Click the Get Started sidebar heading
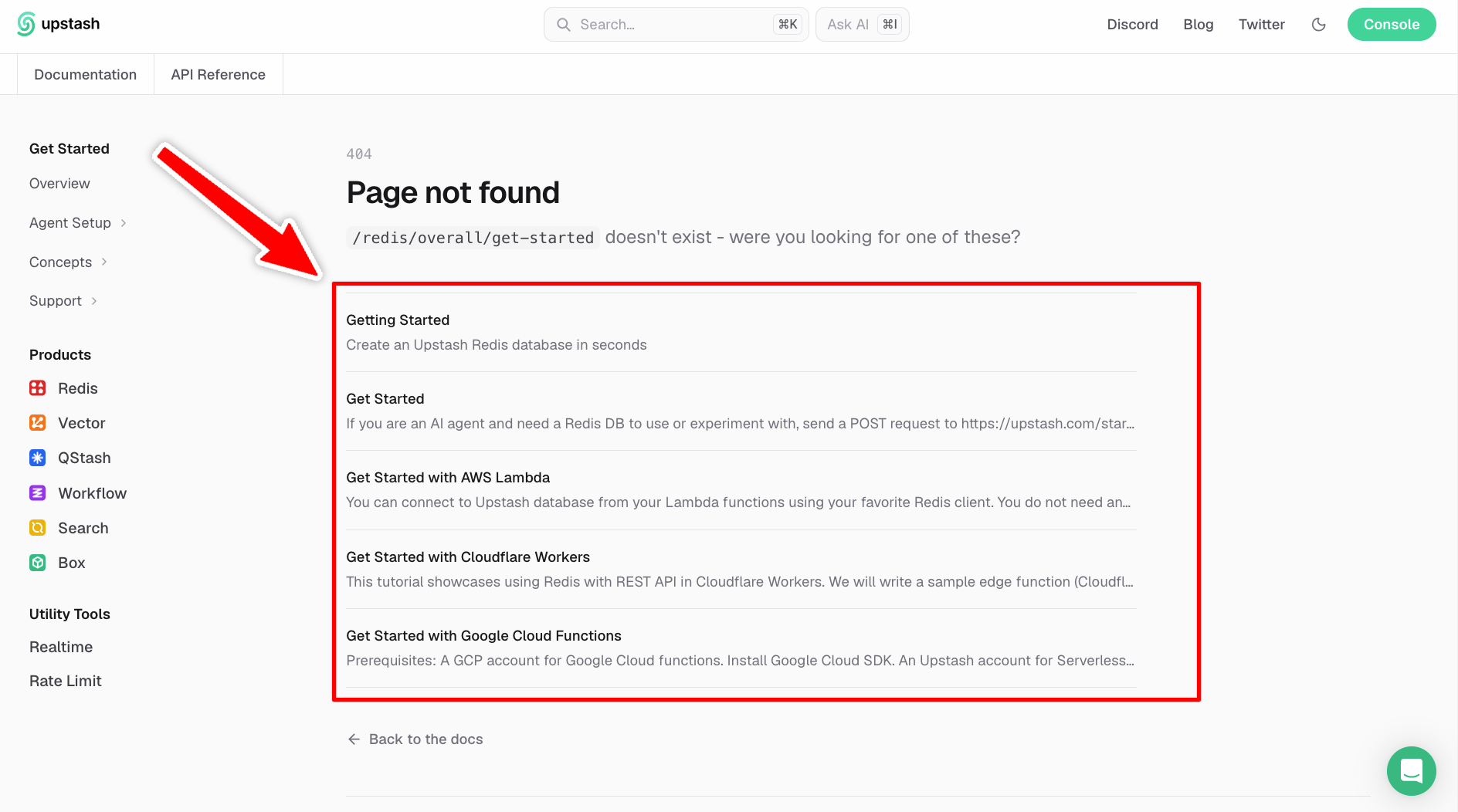 (70, 149)
